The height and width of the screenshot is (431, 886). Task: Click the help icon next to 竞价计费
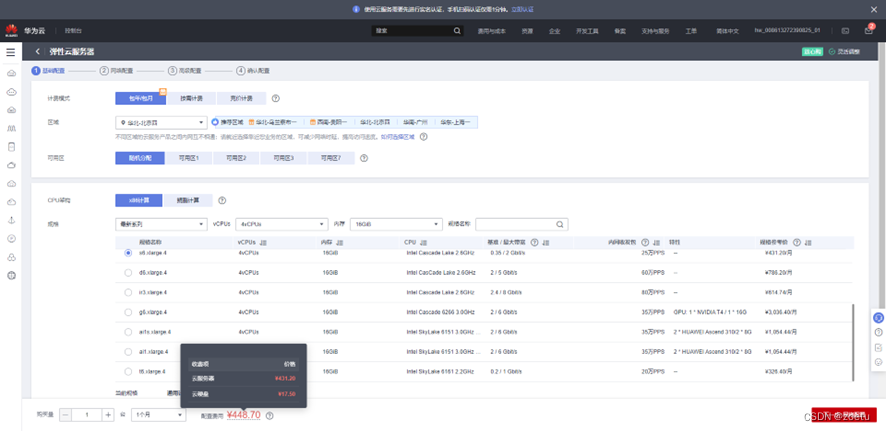[x=276, y=98]
